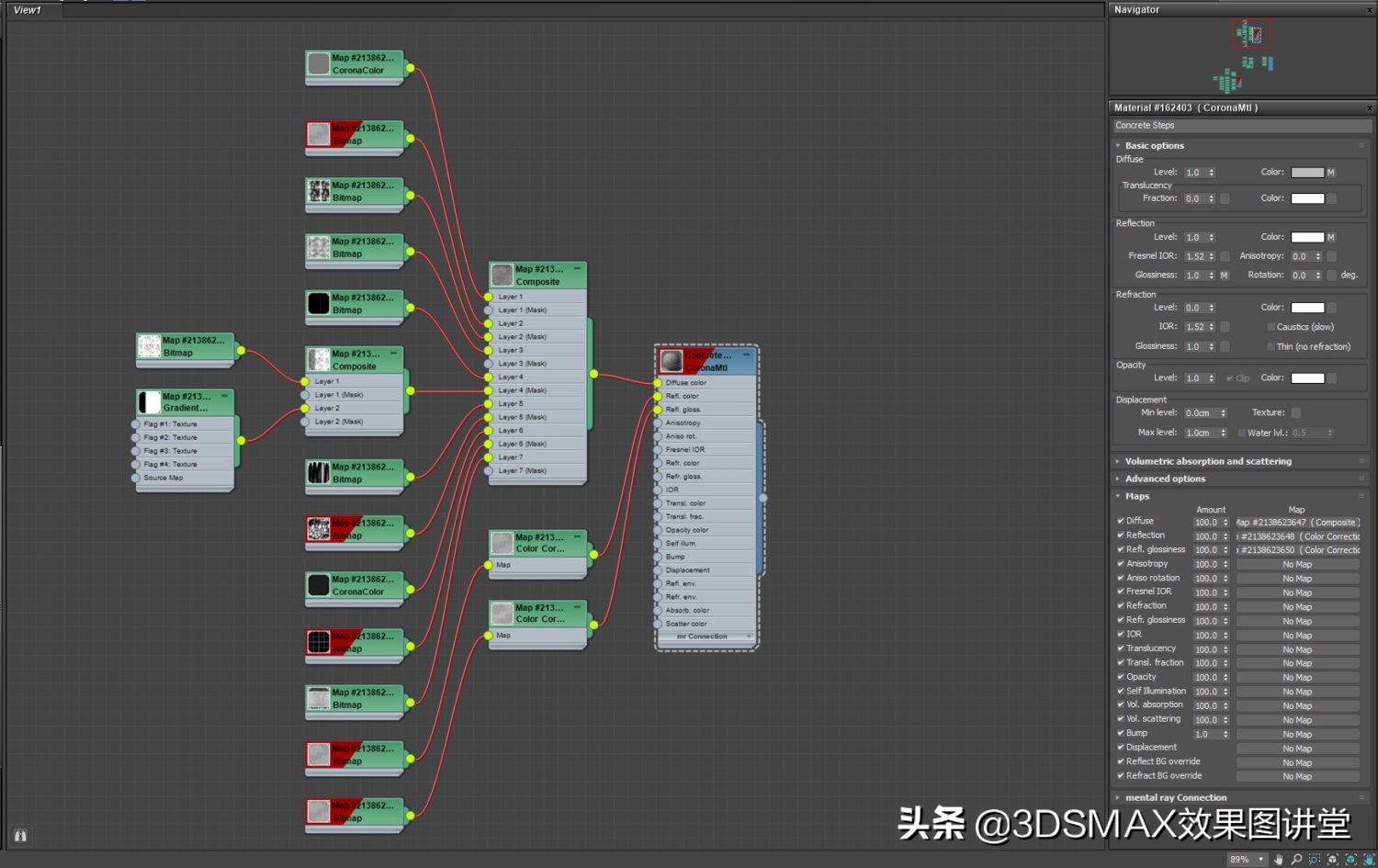Collapse the Gradient node with its minus icon
The image size is (1378, 868).
pyautogui.click(x=224, y=396)
